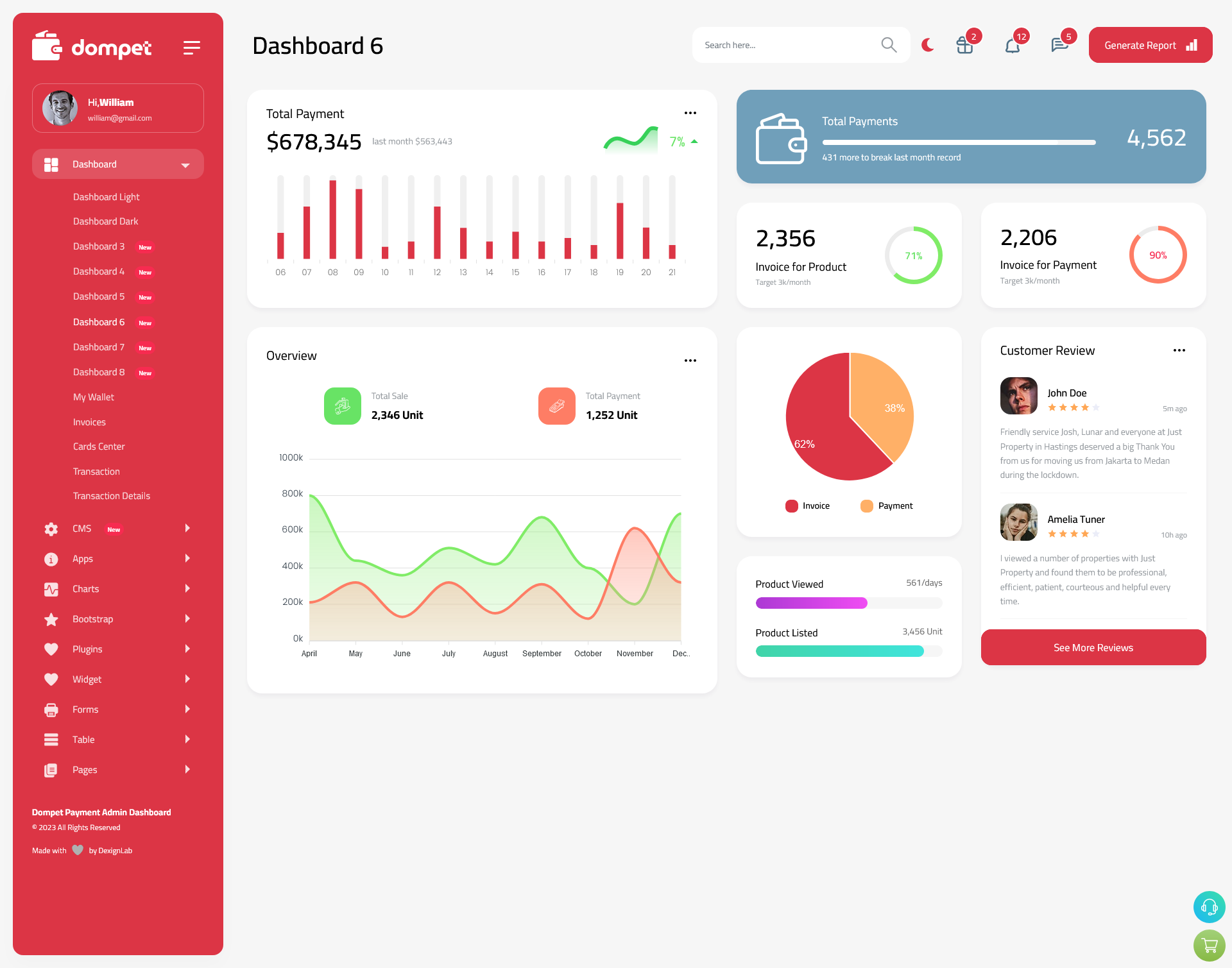Click the Total Payments wallet icon
This screenshot has height=968, width=1232.
click(x=782, y=137)
